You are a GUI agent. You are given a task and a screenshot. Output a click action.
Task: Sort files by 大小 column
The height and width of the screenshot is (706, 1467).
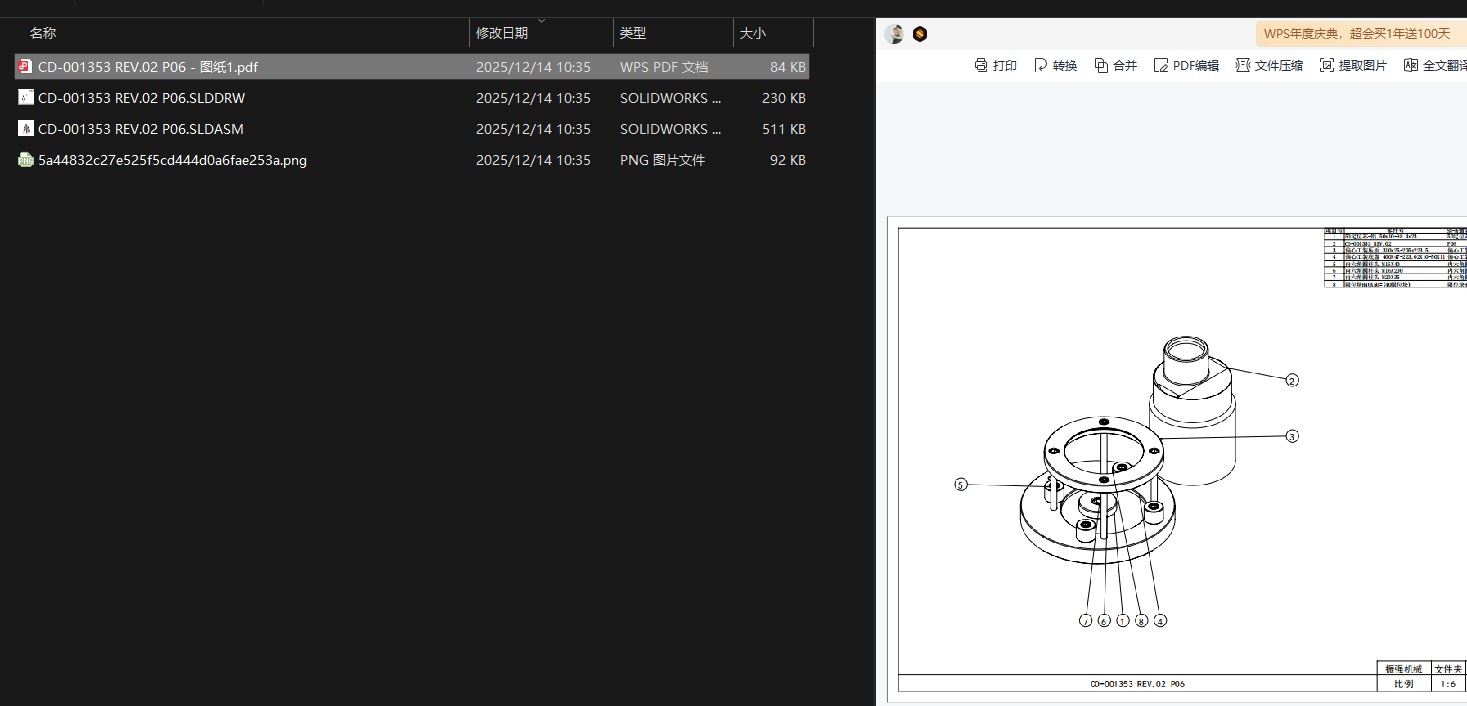point(752,33)
